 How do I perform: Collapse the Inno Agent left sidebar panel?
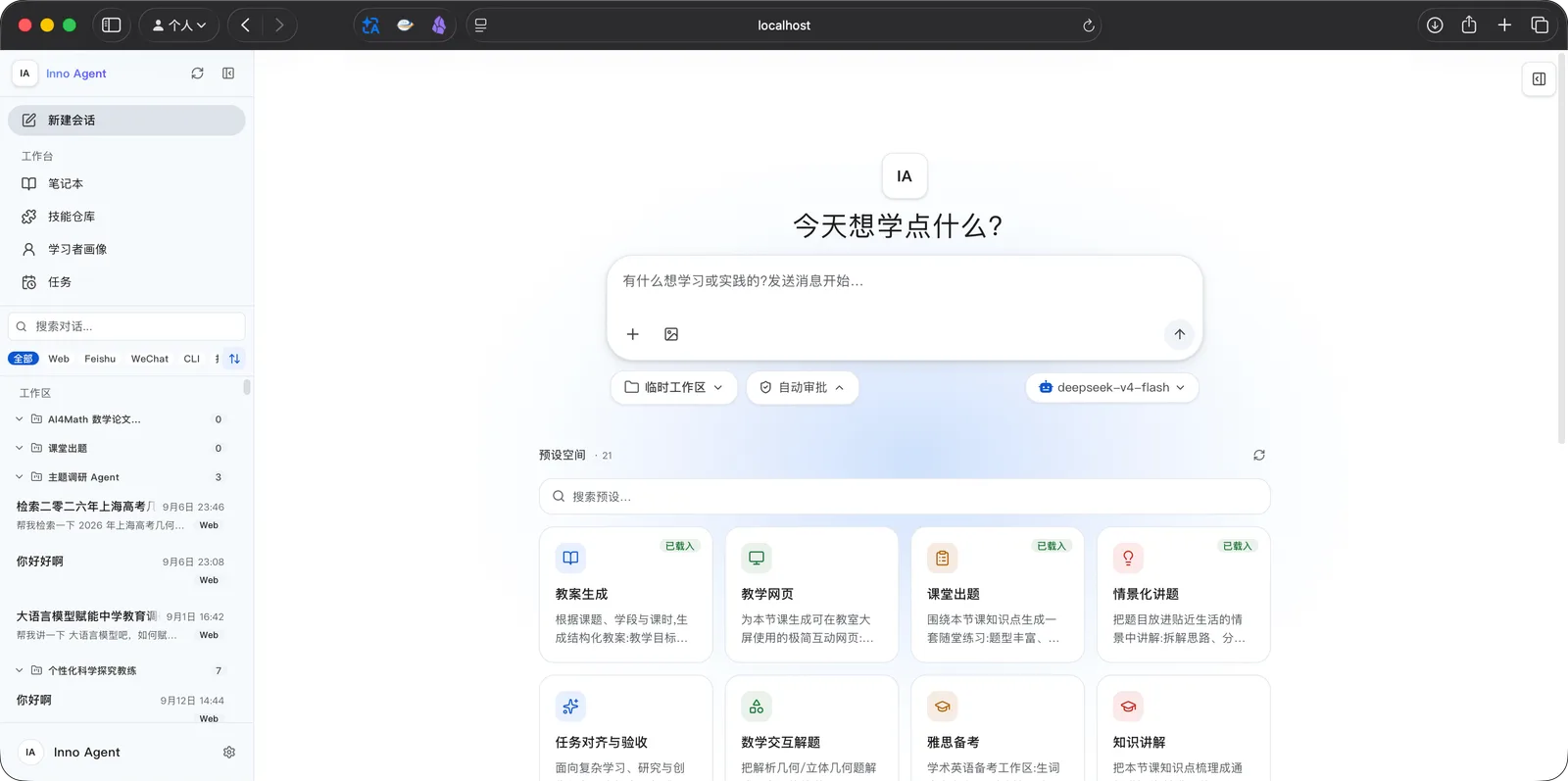[x=228, y=73]
